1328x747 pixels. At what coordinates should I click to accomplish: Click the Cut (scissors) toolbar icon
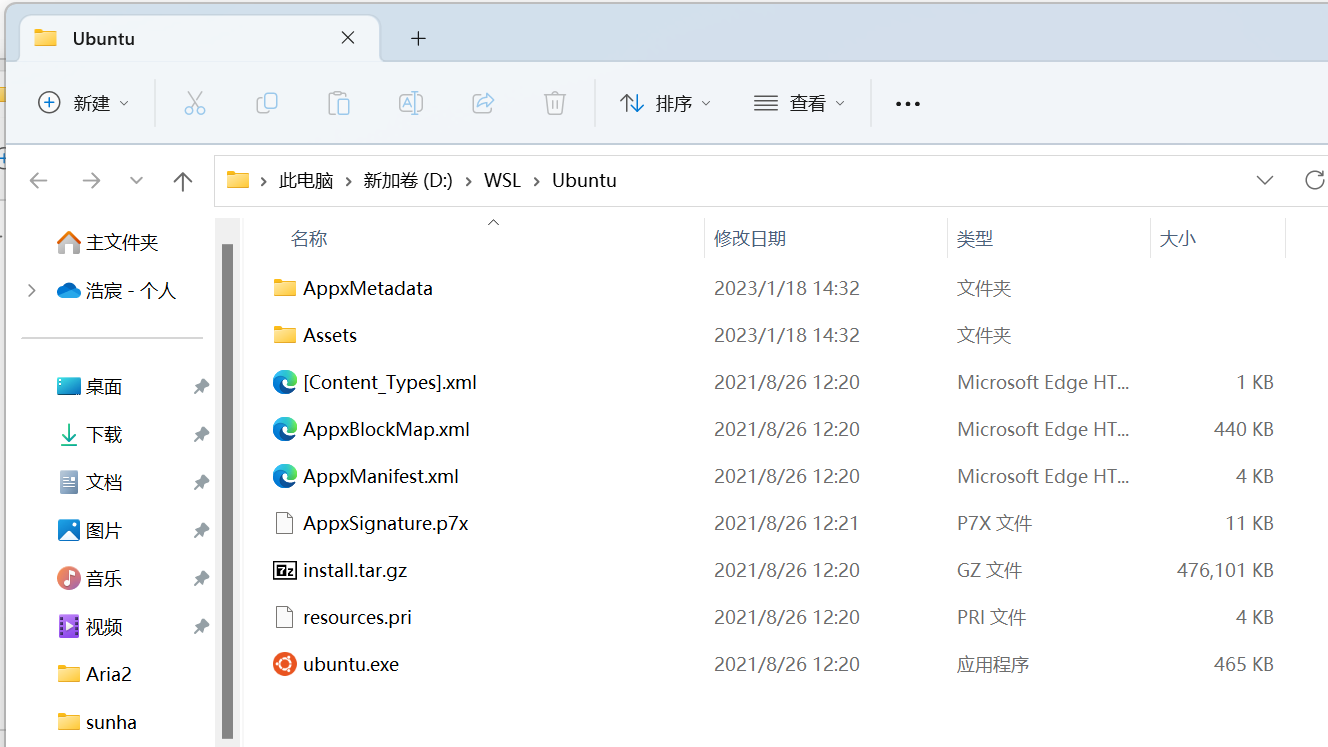pos(195,103)
